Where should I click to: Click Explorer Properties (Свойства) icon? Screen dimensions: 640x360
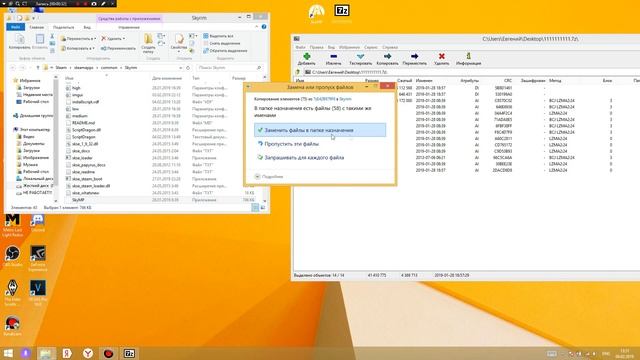179,39
